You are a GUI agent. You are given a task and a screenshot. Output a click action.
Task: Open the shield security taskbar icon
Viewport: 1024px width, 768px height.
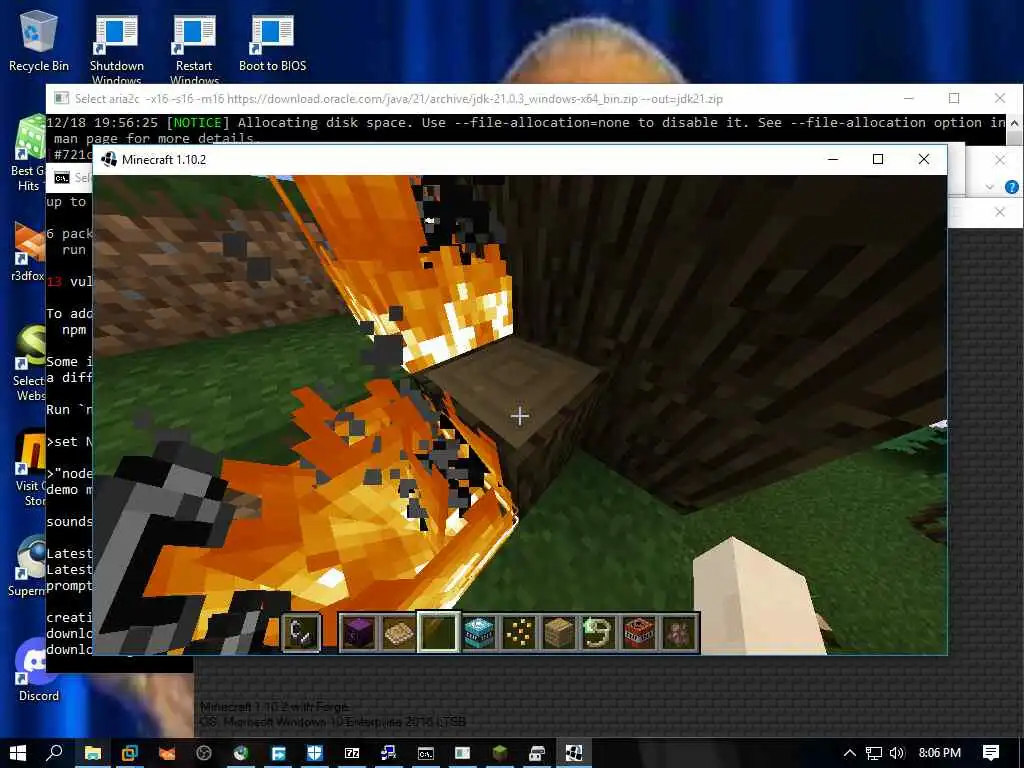click(x=315, y=753)
